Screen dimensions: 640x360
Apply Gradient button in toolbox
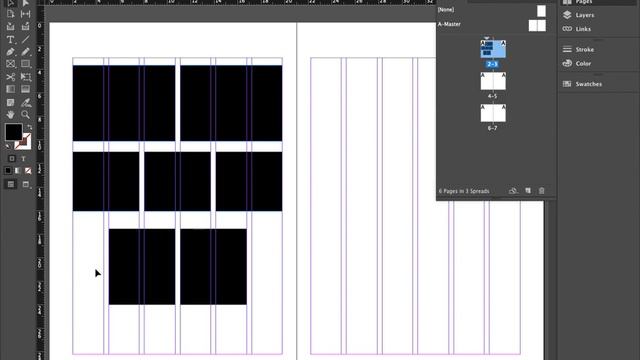[x=18, y=171]
